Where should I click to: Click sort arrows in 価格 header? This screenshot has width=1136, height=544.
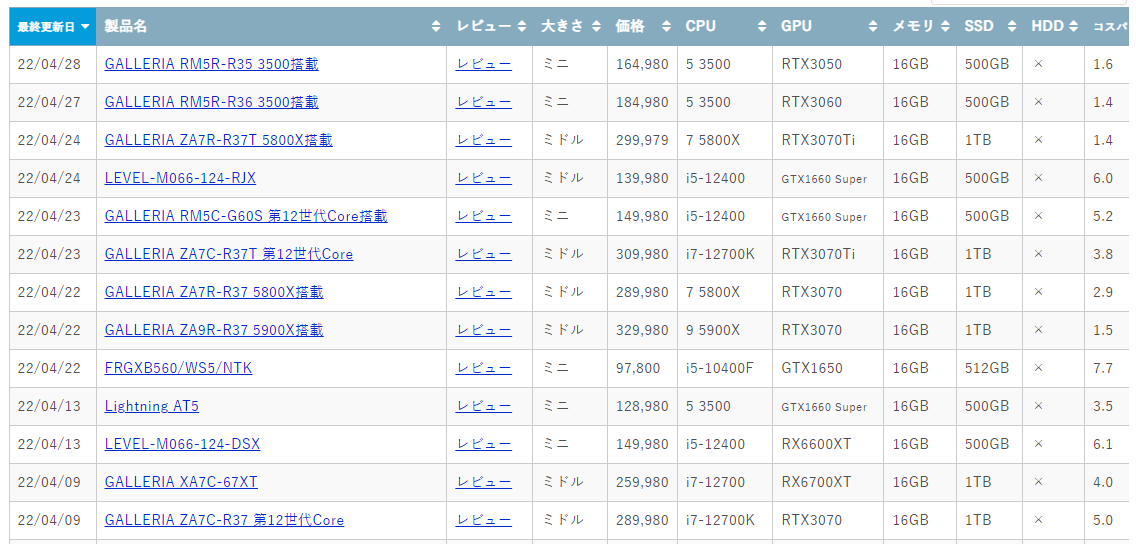pos(666,27)
